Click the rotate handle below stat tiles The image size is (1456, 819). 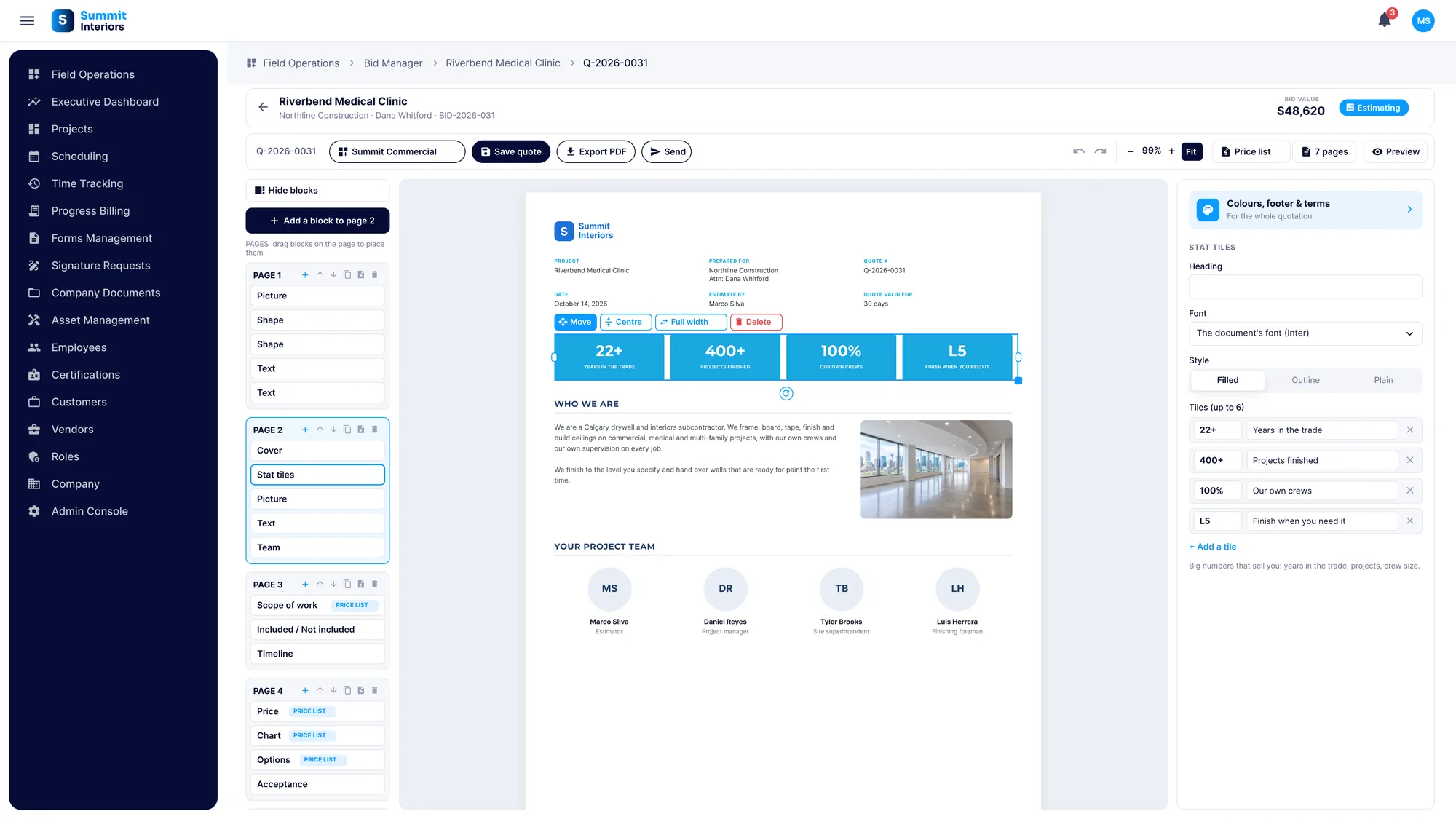pyautogui.click(x=786, y=394)
